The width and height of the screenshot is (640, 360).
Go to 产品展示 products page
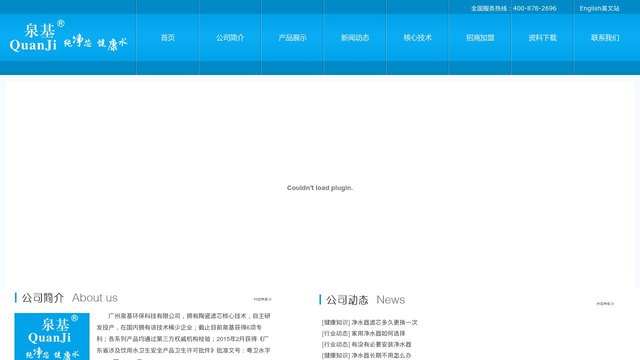click(292, 38)
